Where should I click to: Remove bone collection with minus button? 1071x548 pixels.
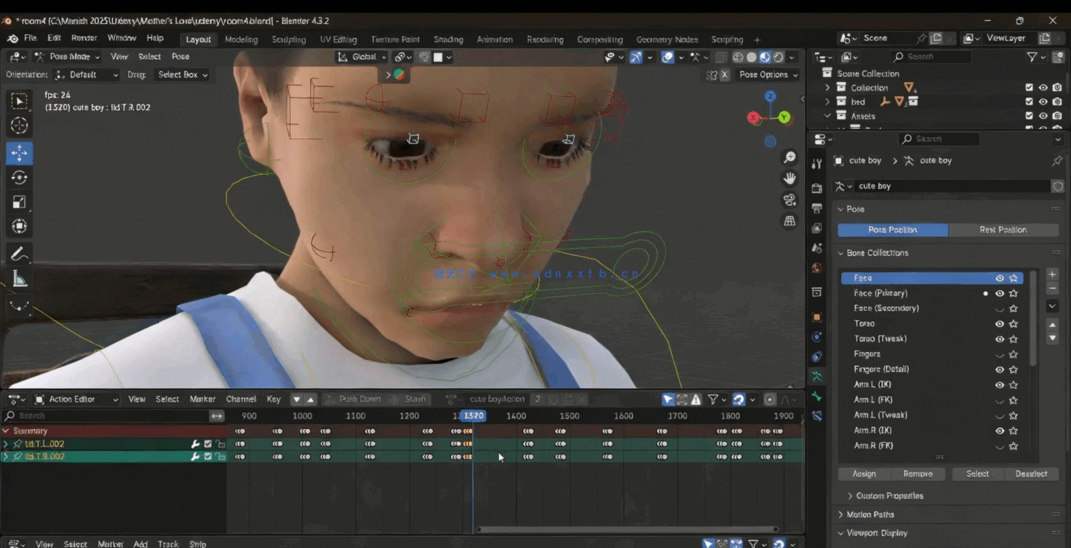click(x=1052, y=288)
